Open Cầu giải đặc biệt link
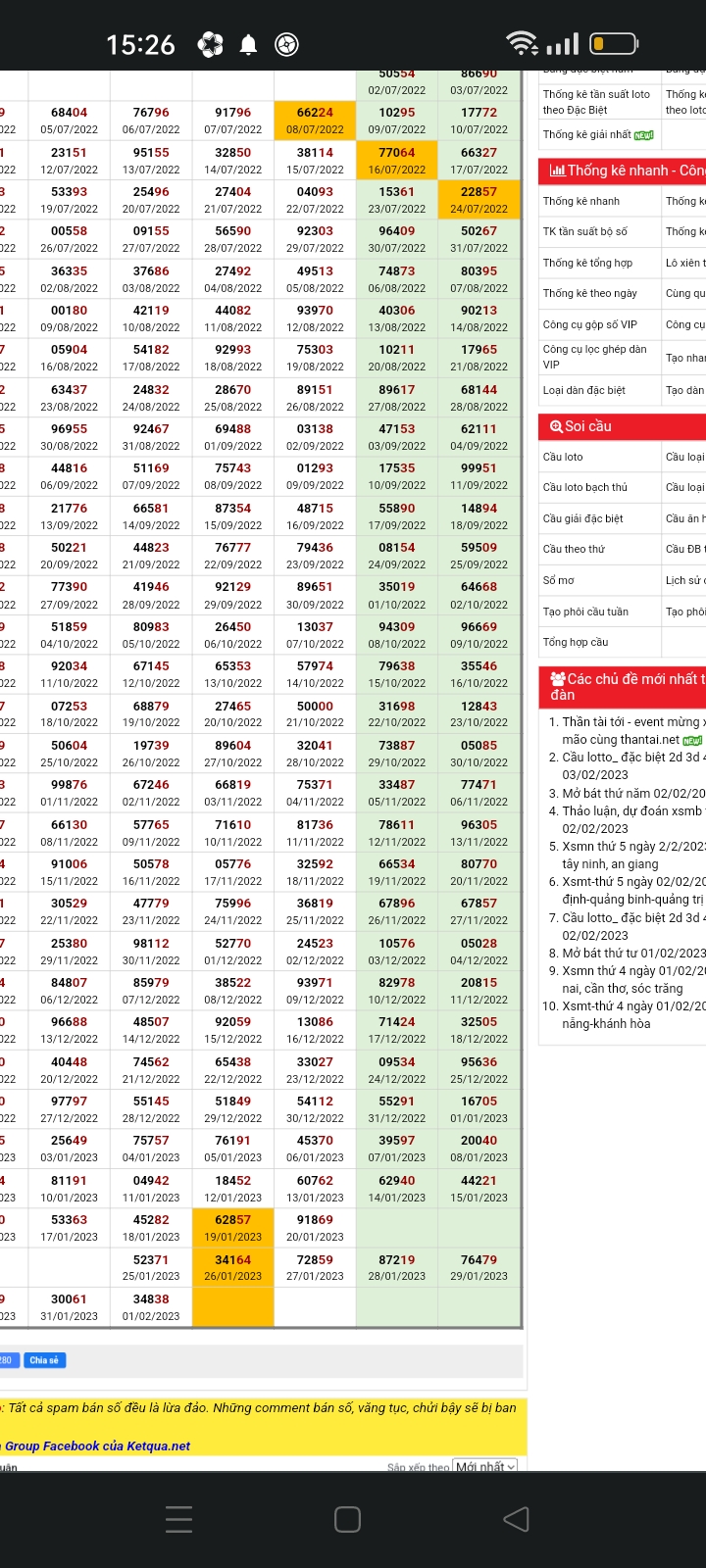 (x=582, y=518)
